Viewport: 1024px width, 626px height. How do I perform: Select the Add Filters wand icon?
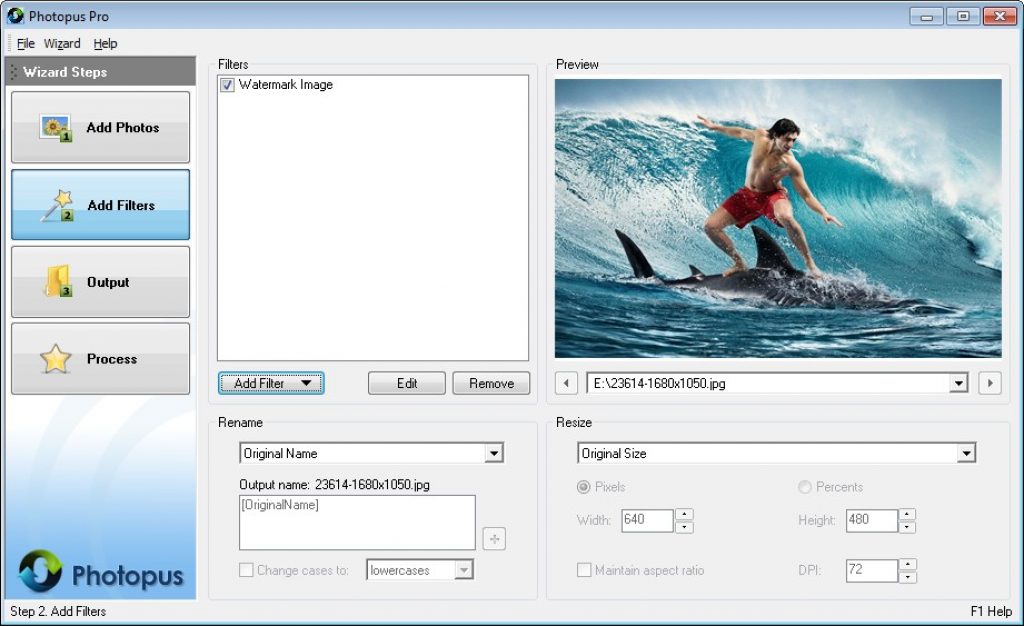[56, 205]
